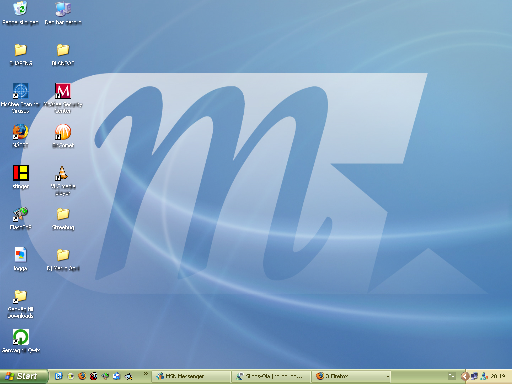Run the red and yellow Stinger icon
Image resolution: width=512 pixels, height=384 pixels.
coord(21,173)
